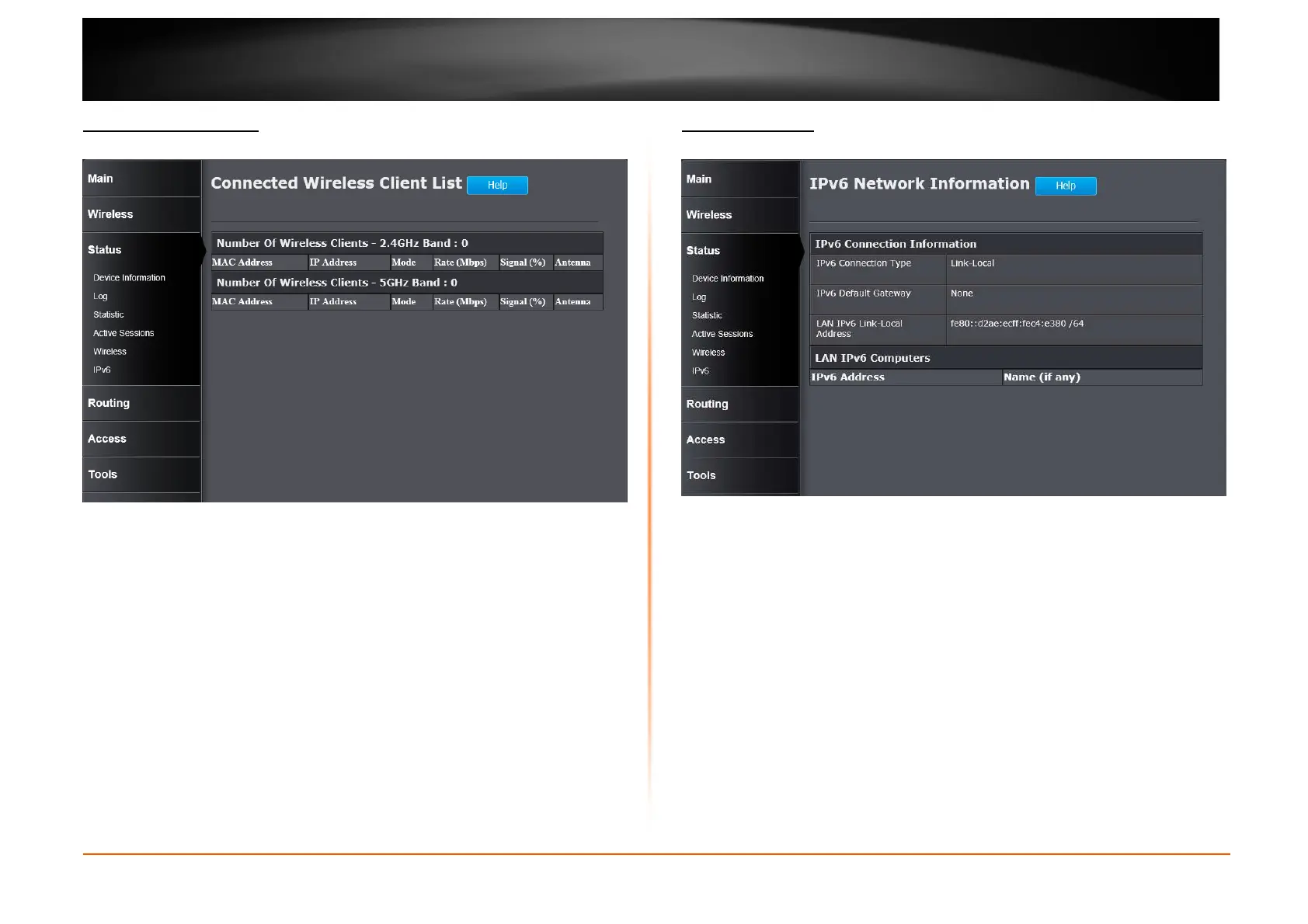Click IPv6 Connection Information section header
Viewport: 1308px width, 924px height.
pyautogui.click(x=1006, y=244)
